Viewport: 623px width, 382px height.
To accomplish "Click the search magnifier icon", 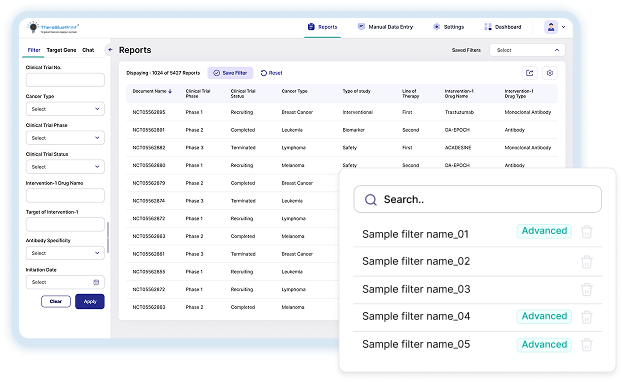I will pos(371,200).
